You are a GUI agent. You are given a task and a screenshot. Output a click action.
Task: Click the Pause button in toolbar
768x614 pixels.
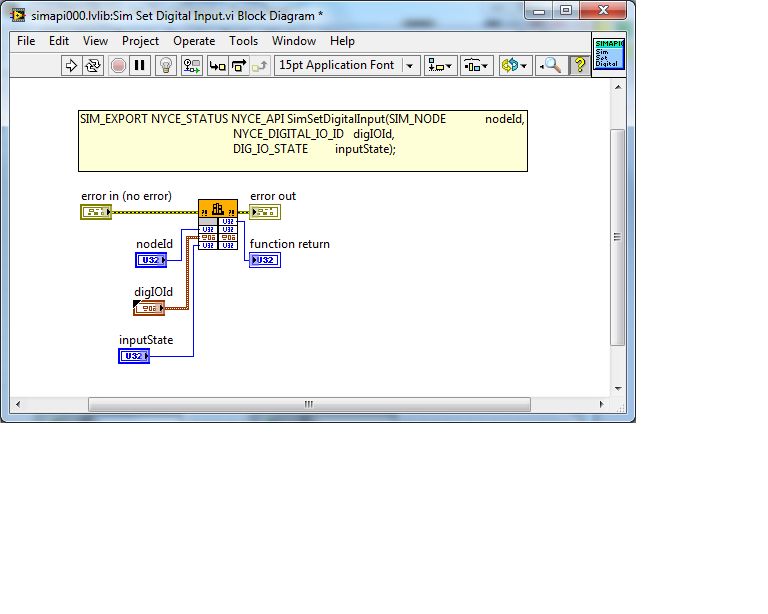[x=140, y=66]
